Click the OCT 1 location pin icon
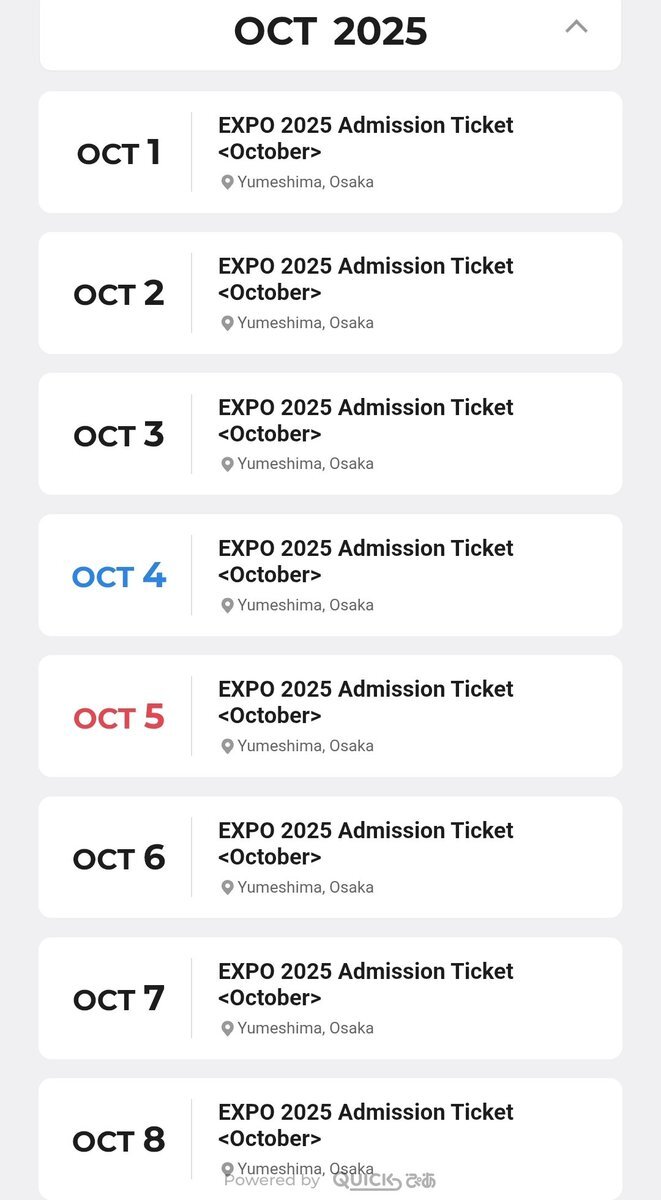Screen dimensions: 661x1200 point(227,183)
